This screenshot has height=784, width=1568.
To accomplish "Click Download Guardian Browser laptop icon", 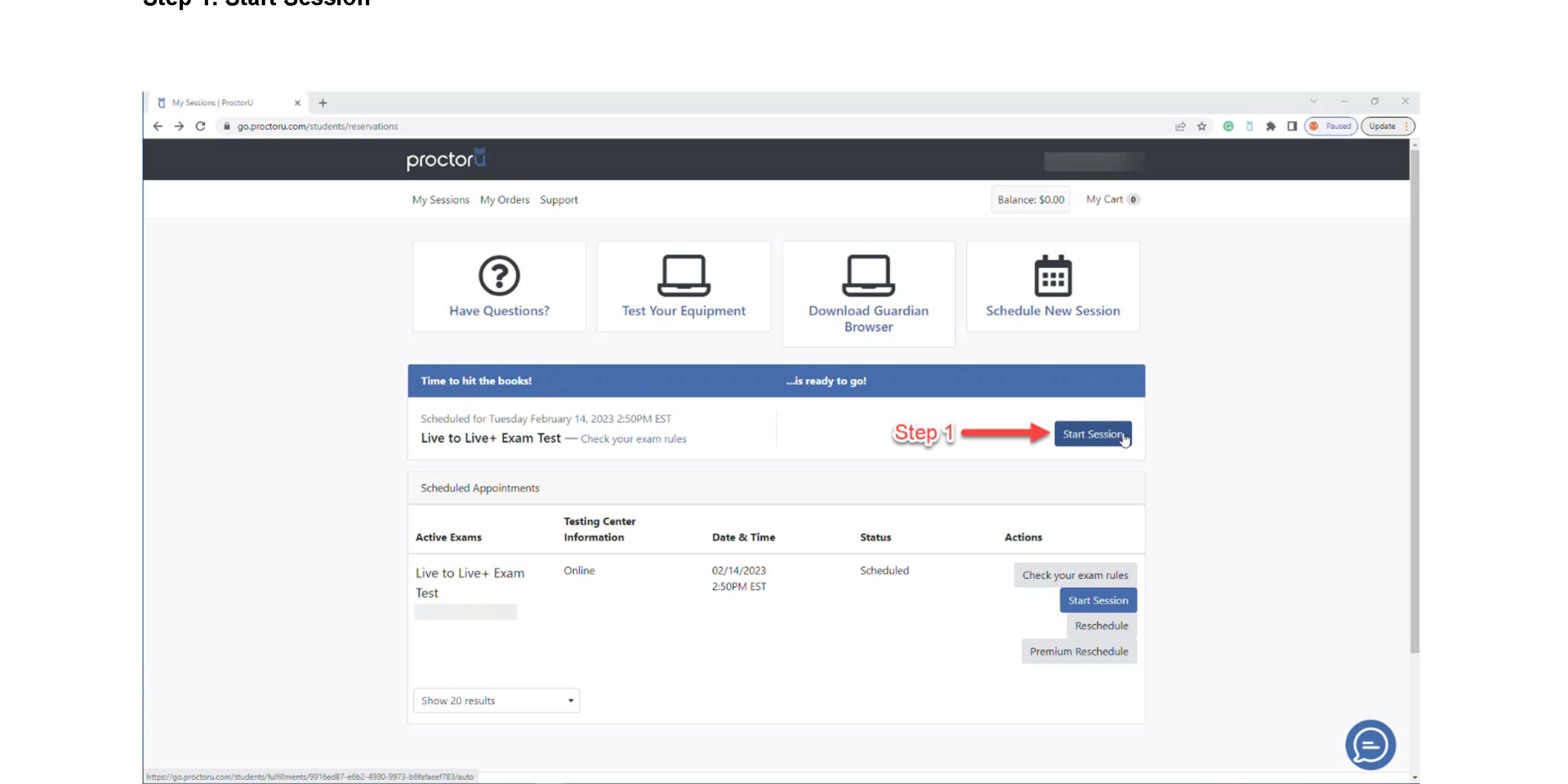I will tap(868, 276).
